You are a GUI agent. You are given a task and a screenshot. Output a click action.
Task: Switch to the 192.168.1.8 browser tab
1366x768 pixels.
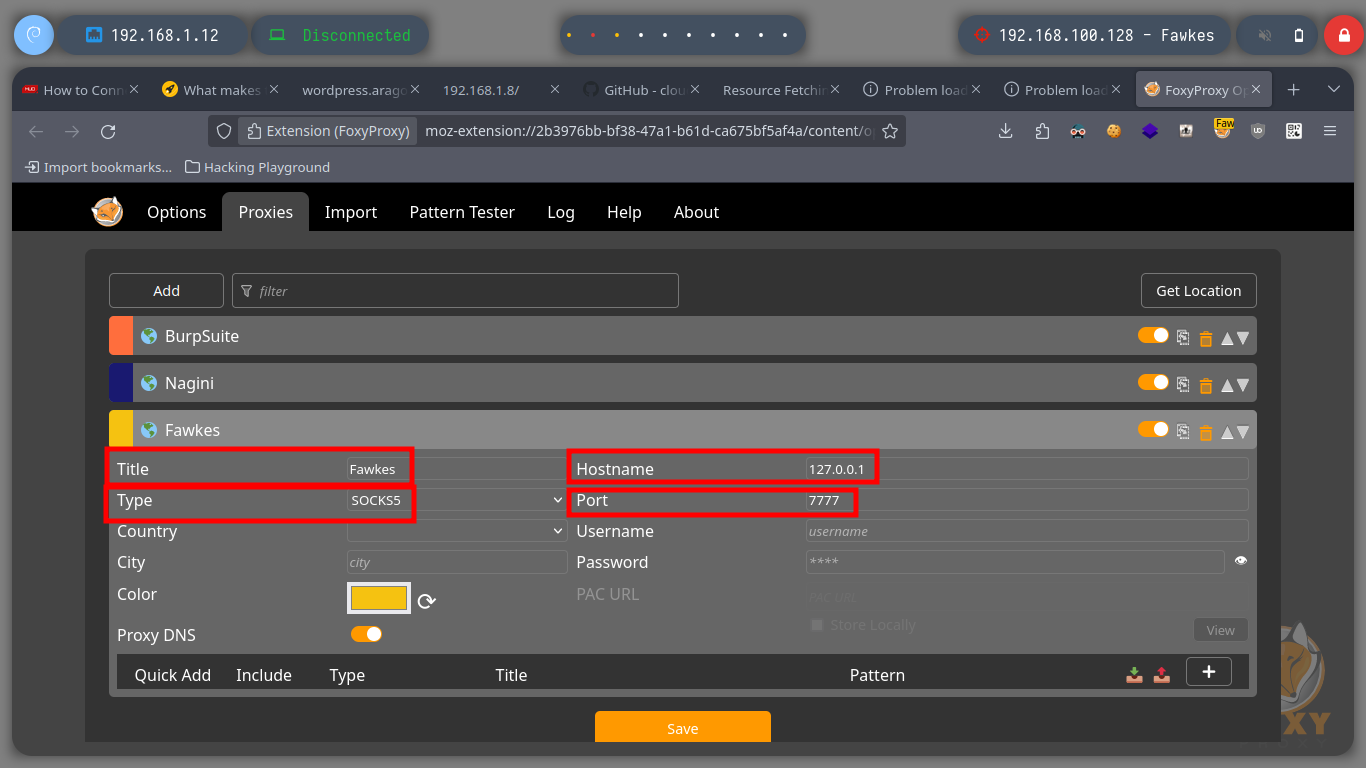point(502,89)
